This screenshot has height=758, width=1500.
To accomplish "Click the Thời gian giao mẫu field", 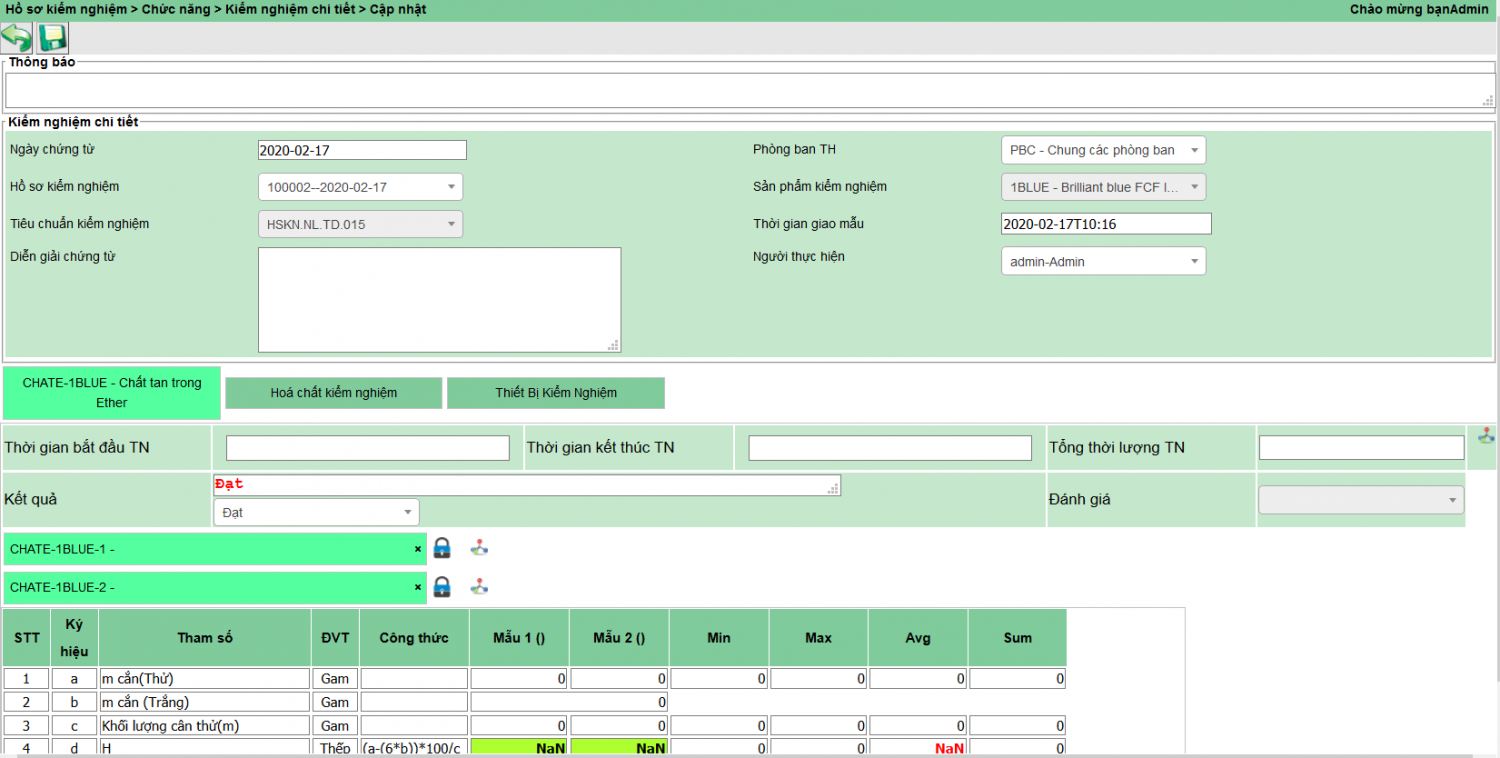I will pos(1106,224).
